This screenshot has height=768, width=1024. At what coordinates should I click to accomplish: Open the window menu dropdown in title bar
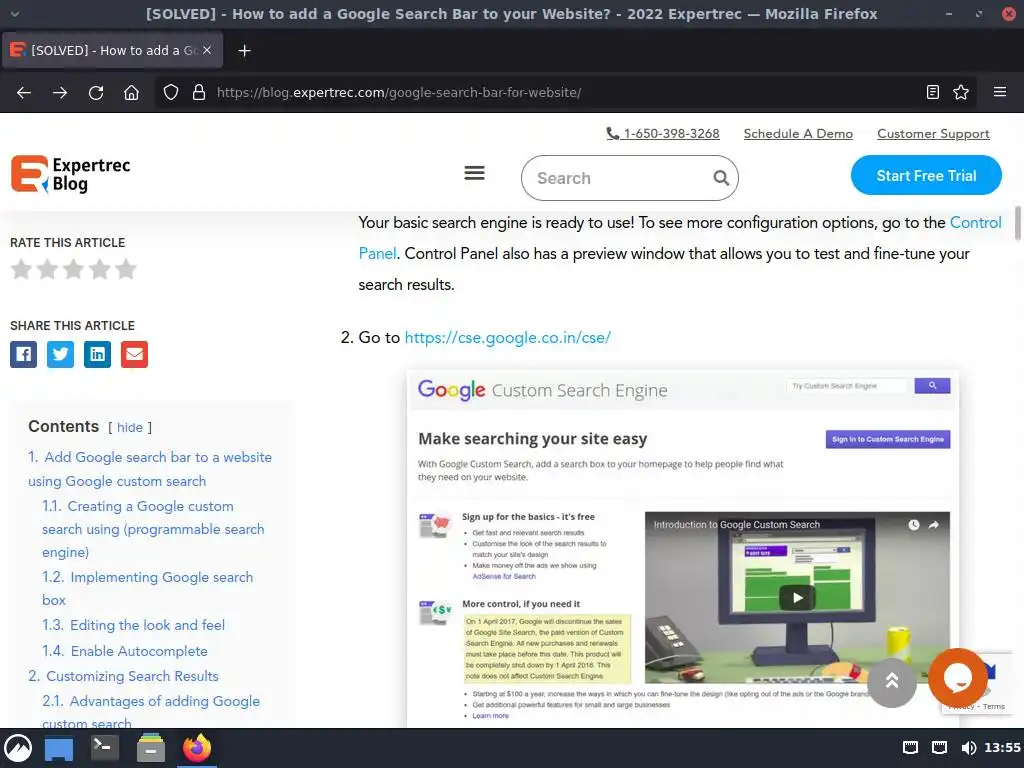14,14
